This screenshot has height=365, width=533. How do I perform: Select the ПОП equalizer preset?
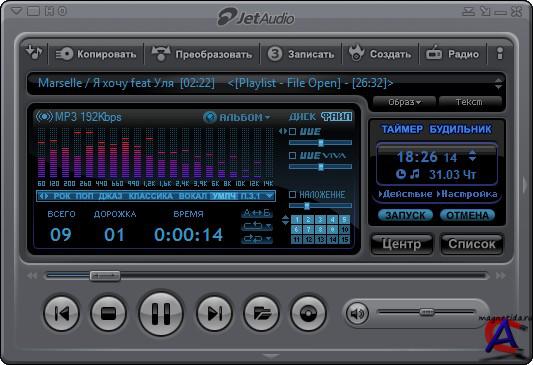85,196
